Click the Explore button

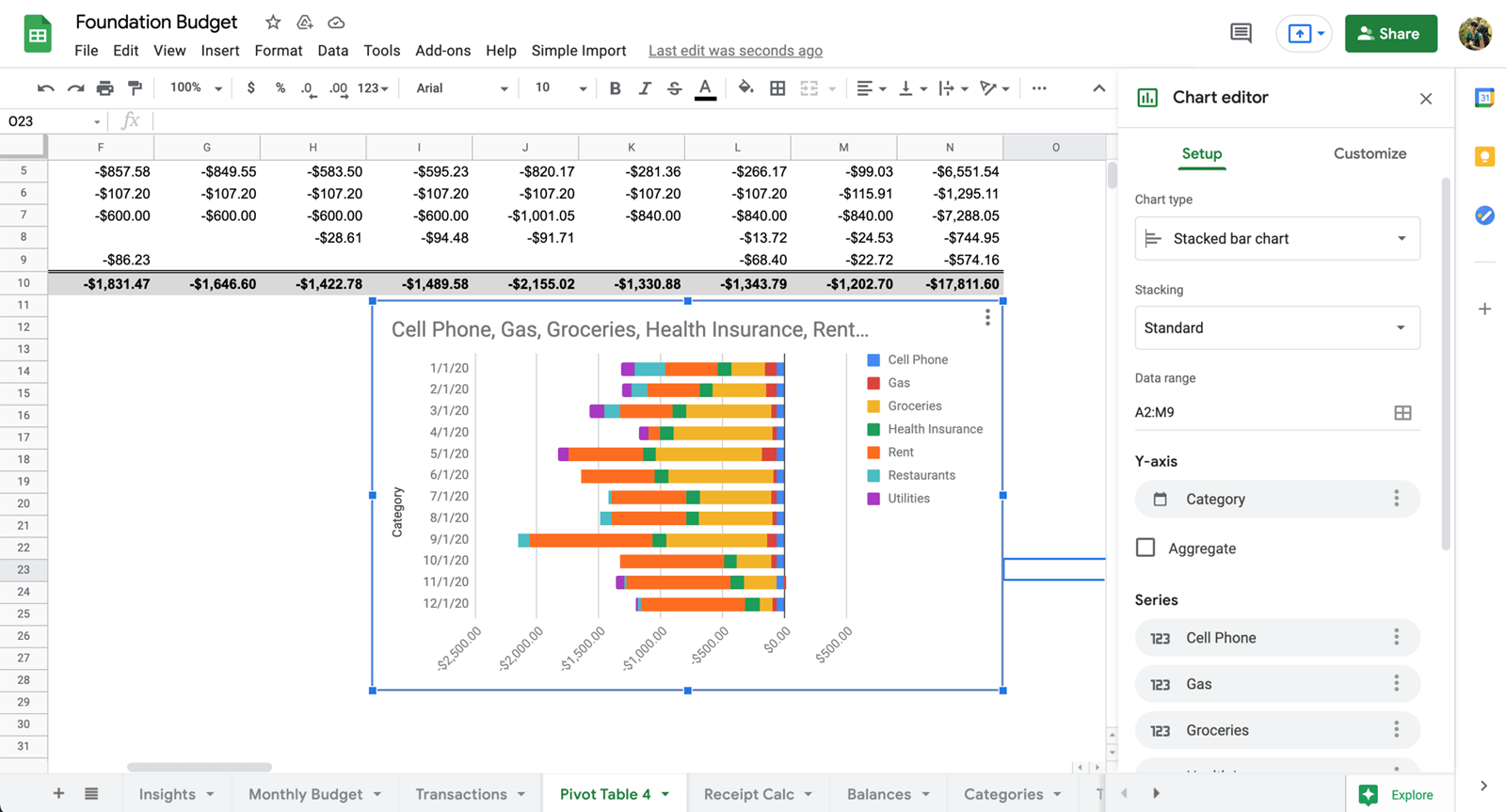pyautogui.click(x=1398, y=794)
